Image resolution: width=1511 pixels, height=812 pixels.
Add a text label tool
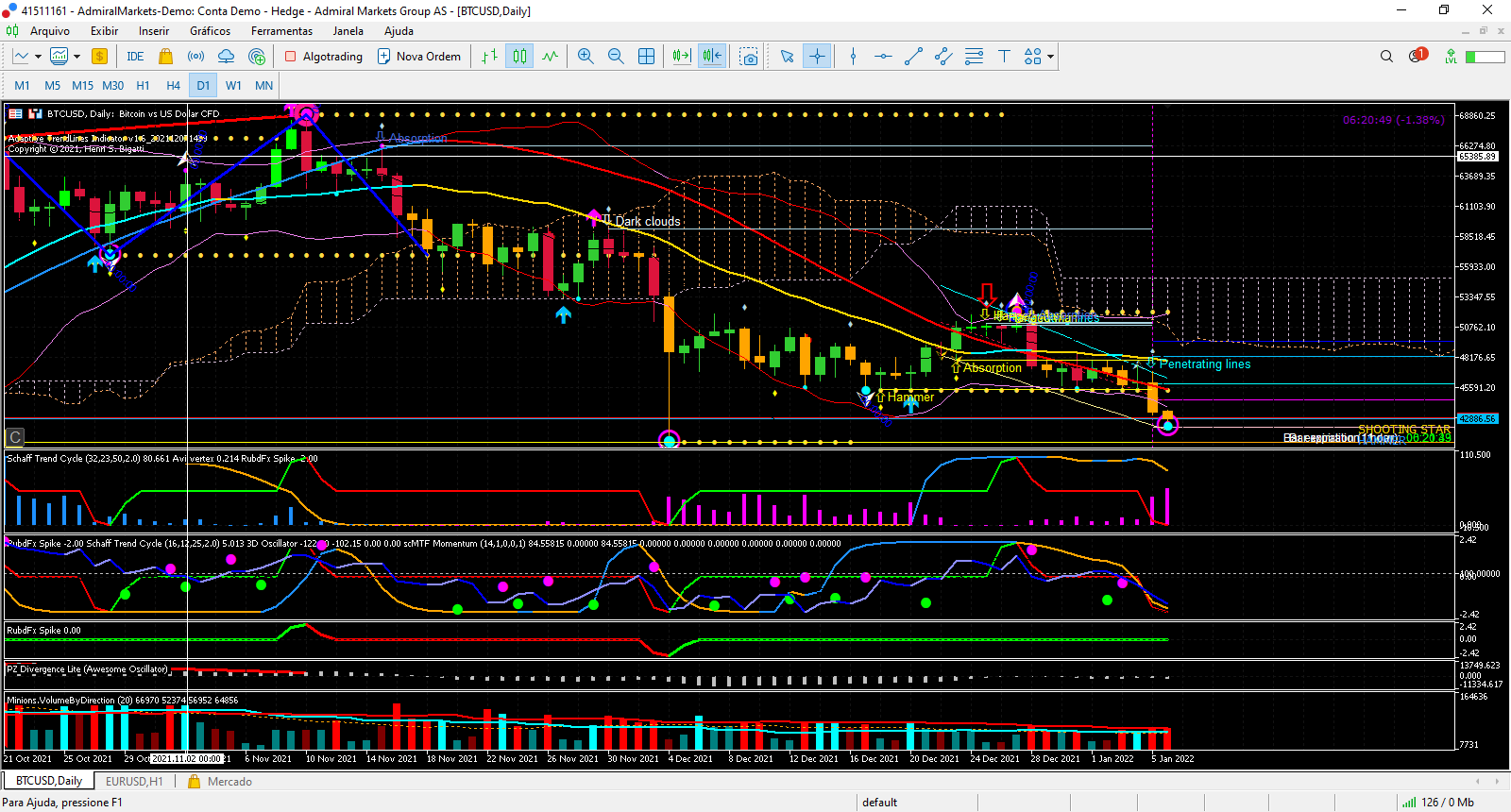point(1004,57)
